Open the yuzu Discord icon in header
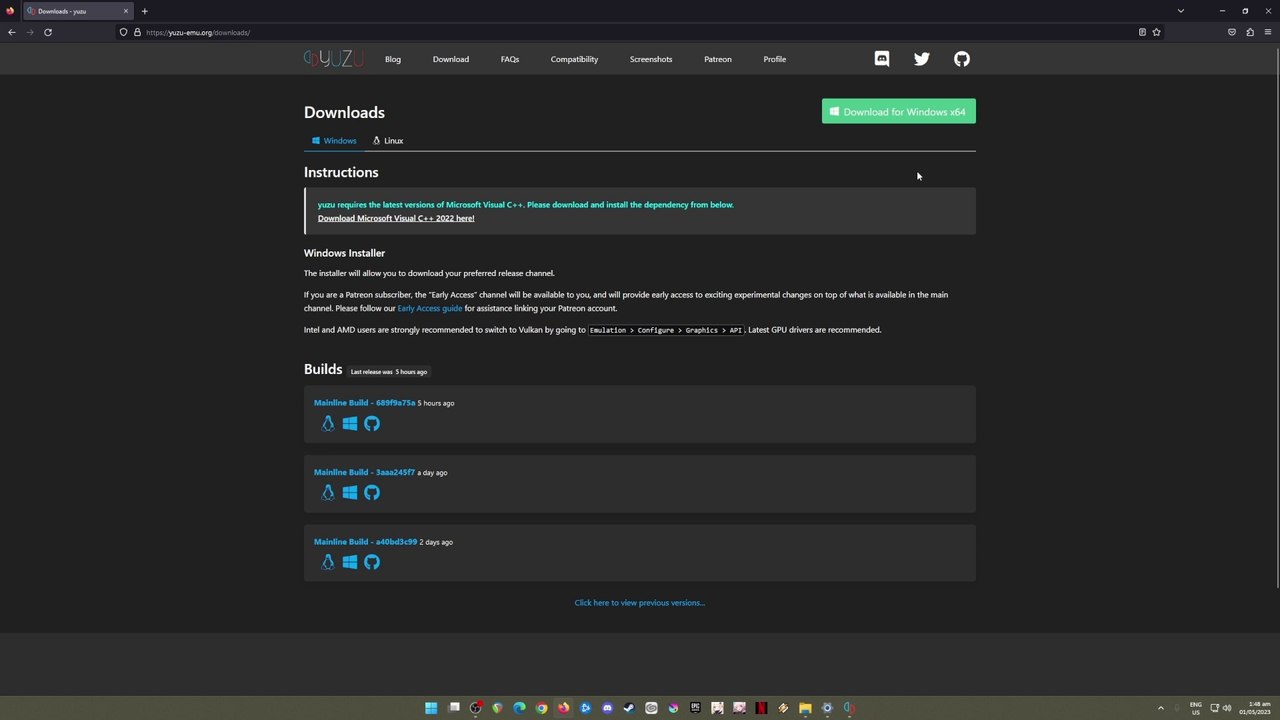Viewport: 1280px width, 720px height. (881, 59)
